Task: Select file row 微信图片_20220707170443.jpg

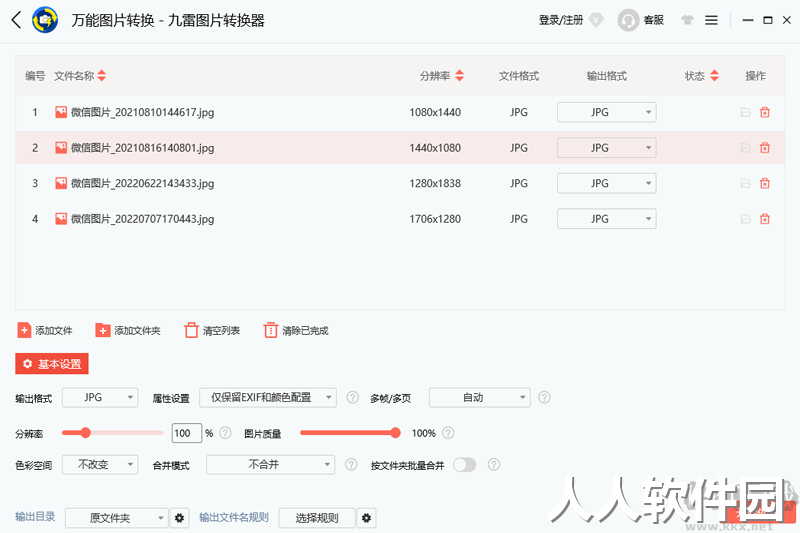Action: tap(400, 219)
